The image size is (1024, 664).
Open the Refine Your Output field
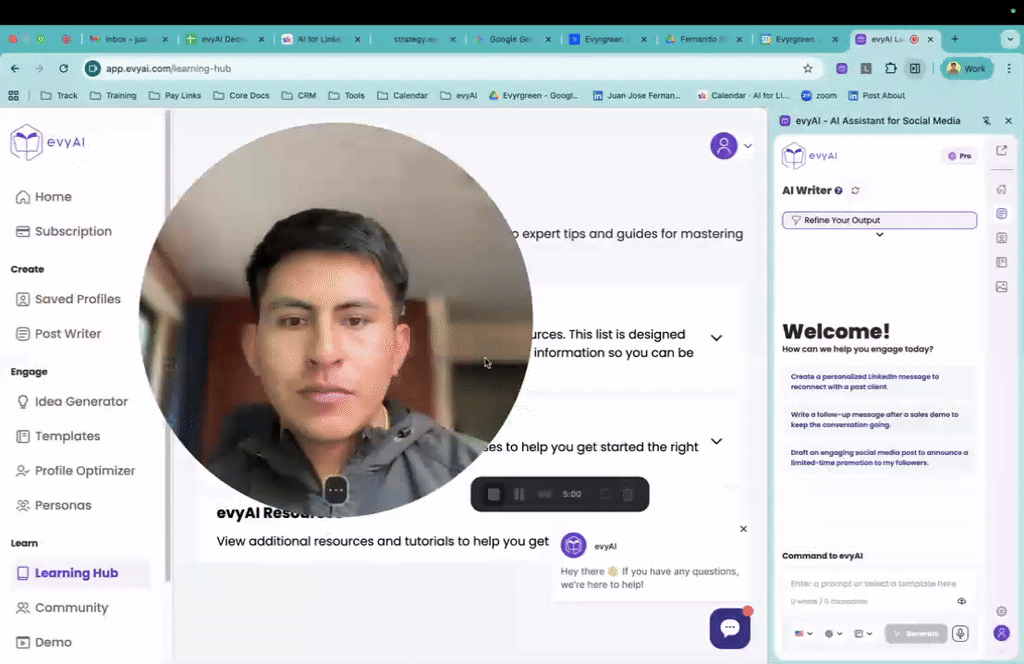click(879, 220)
